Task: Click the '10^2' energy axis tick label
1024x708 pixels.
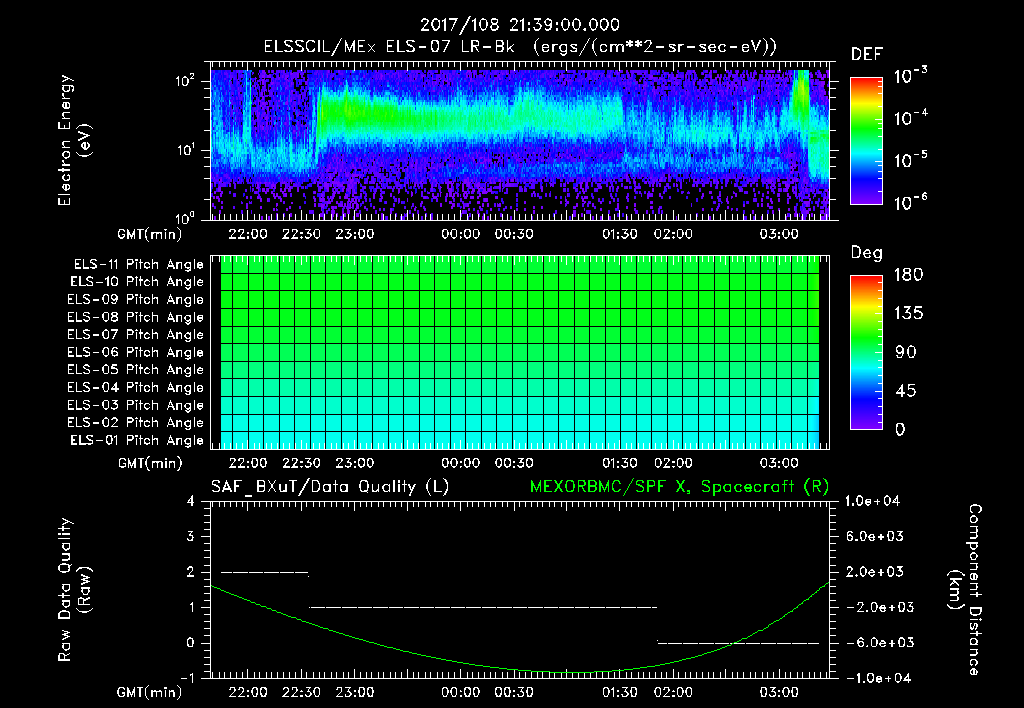Action: click(185, 81)
